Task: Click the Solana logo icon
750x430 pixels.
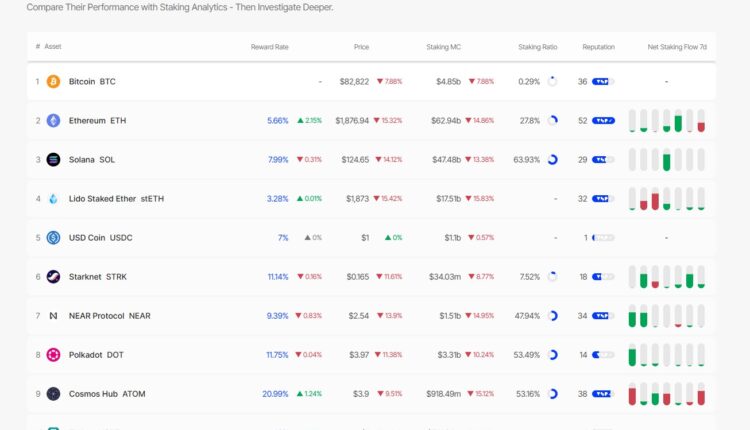Action: (x=53, y=159)
